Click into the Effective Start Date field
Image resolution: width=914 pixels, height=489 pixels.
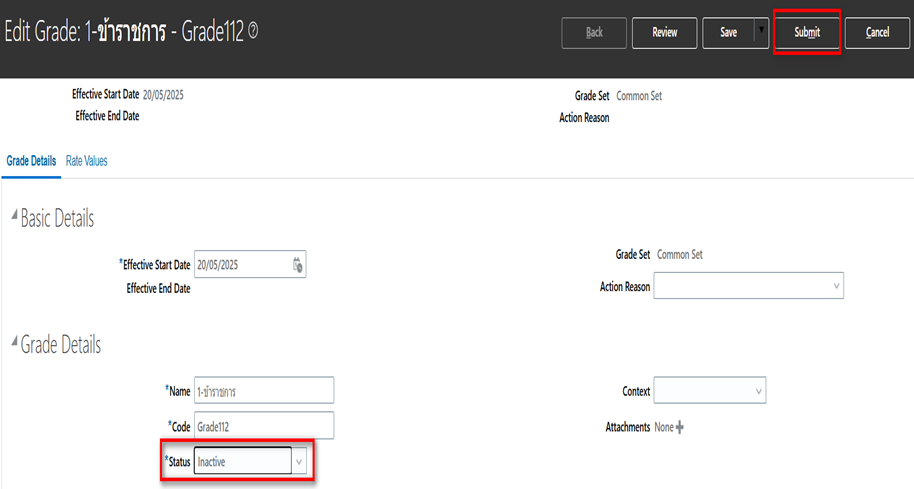click(240, 265)
